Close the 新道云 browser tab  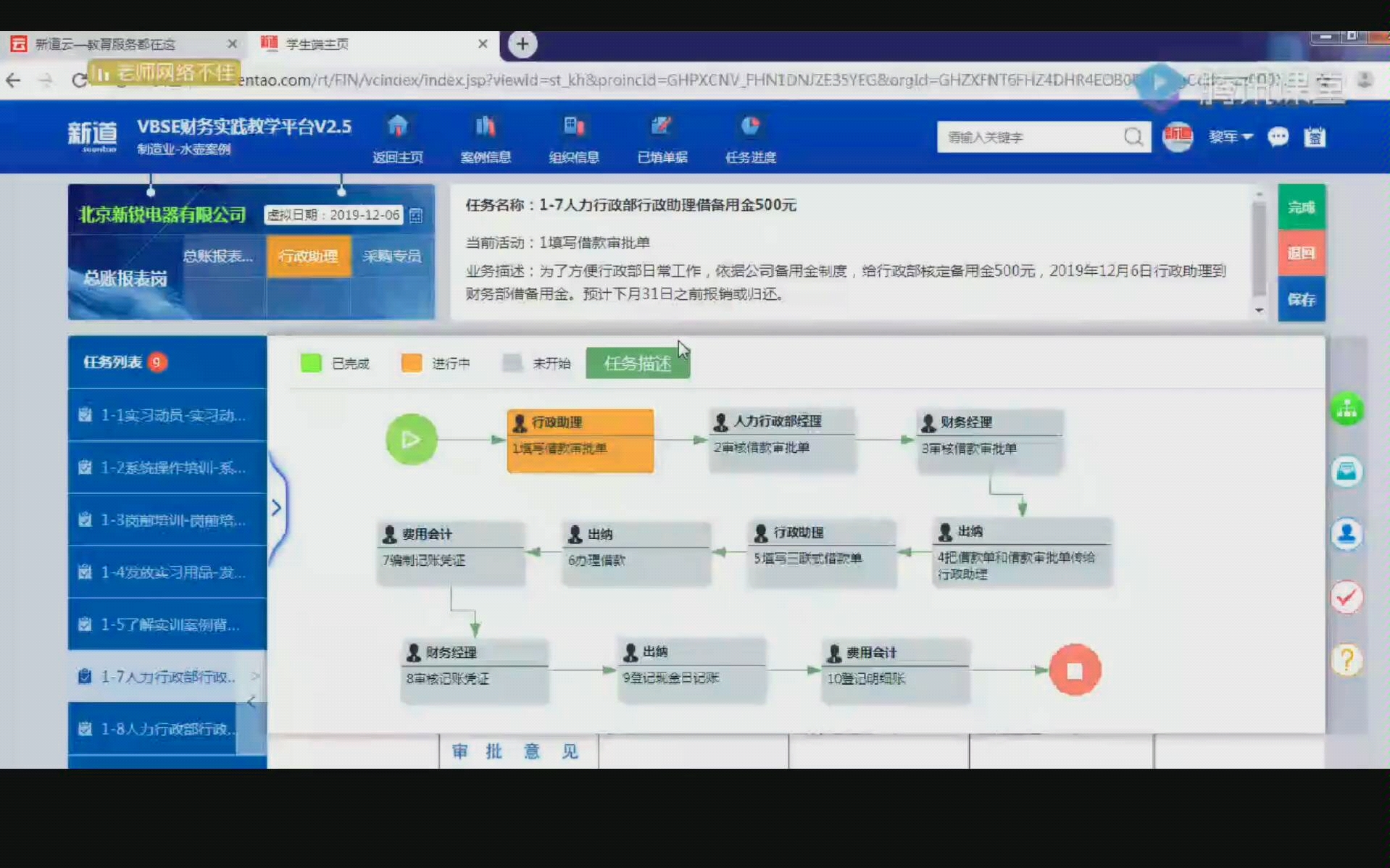(232, 44)
